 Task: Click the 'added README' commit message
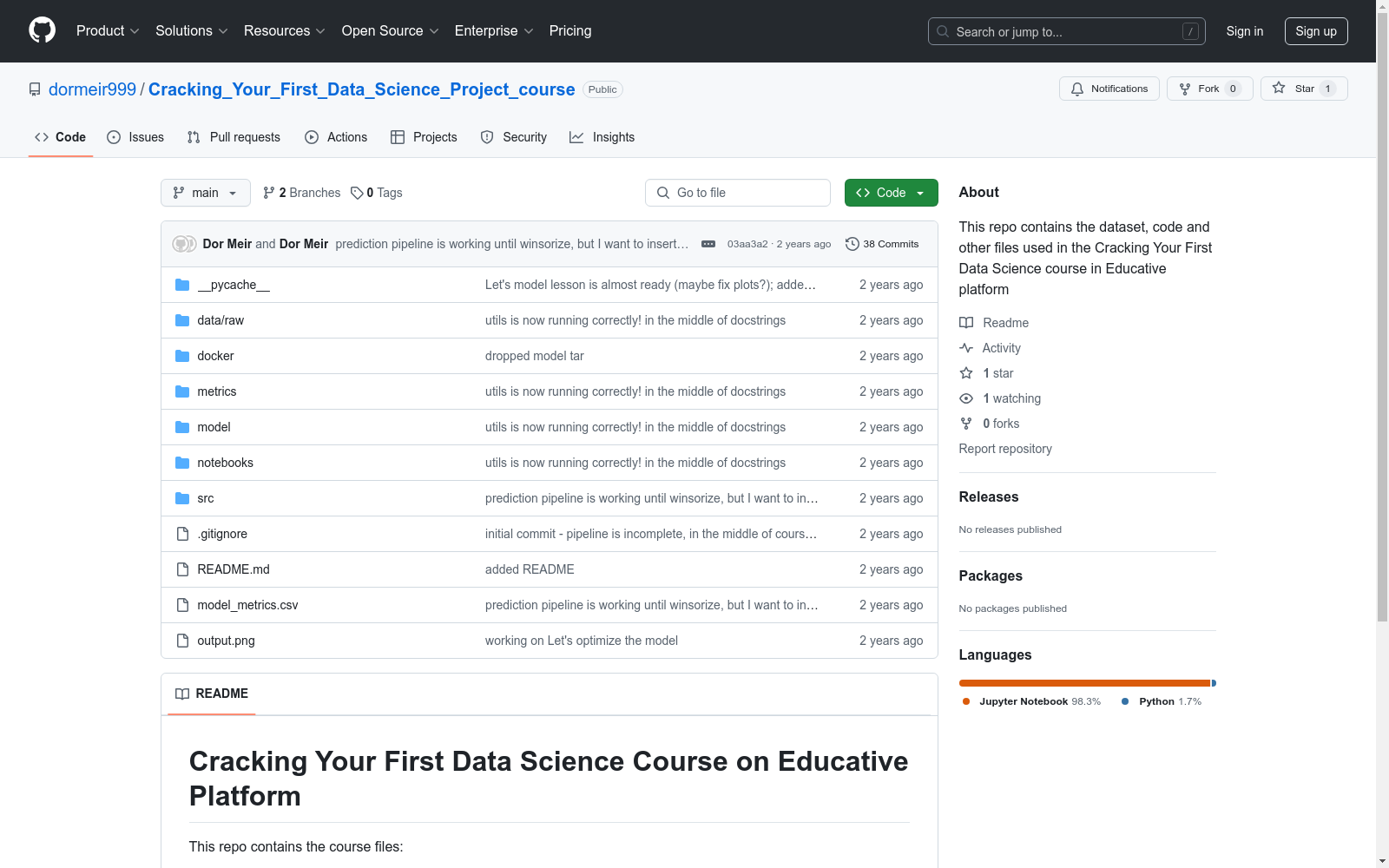(x=530, y=569)
